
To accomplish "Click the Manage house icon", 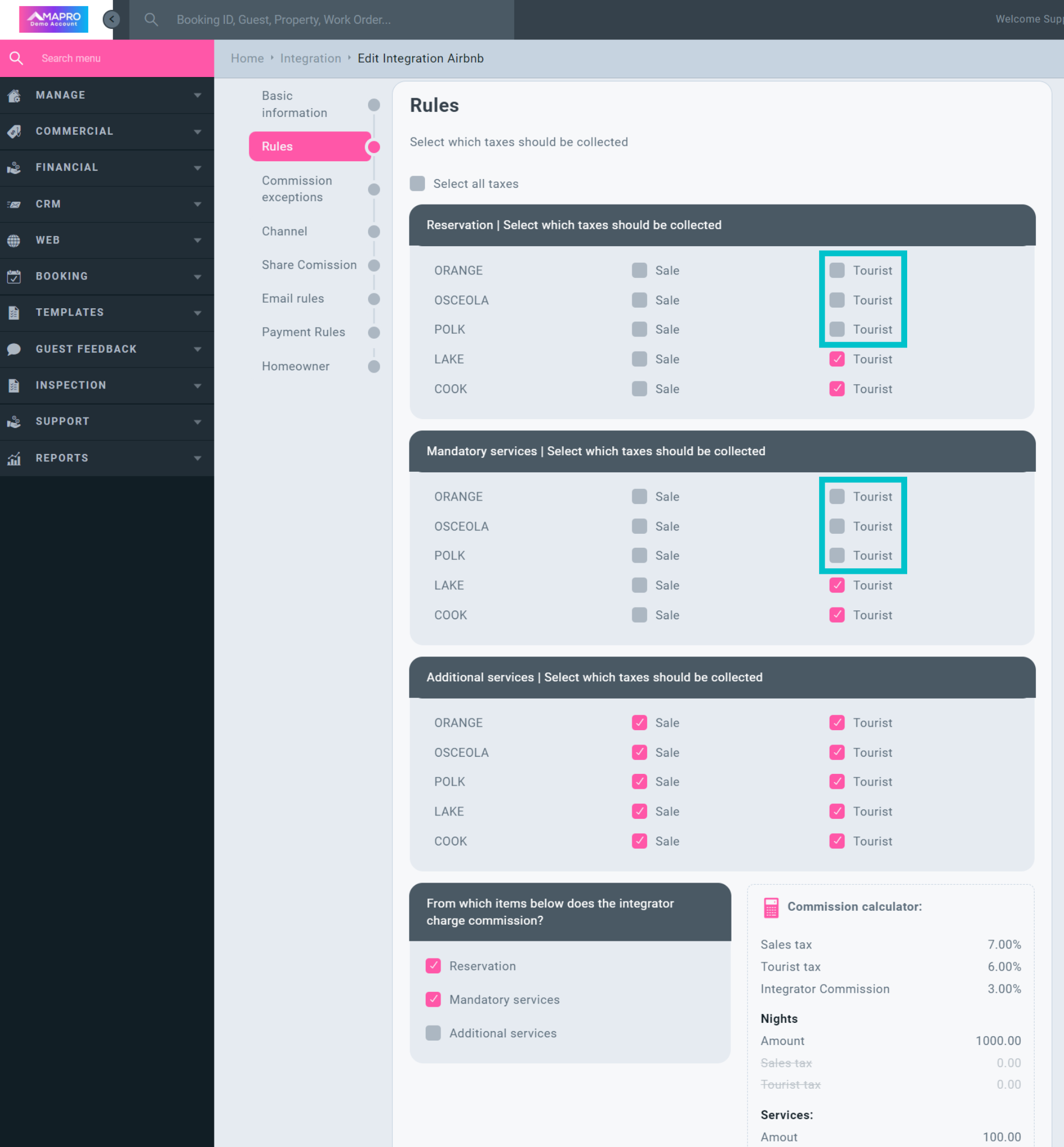I will (14, 95).
